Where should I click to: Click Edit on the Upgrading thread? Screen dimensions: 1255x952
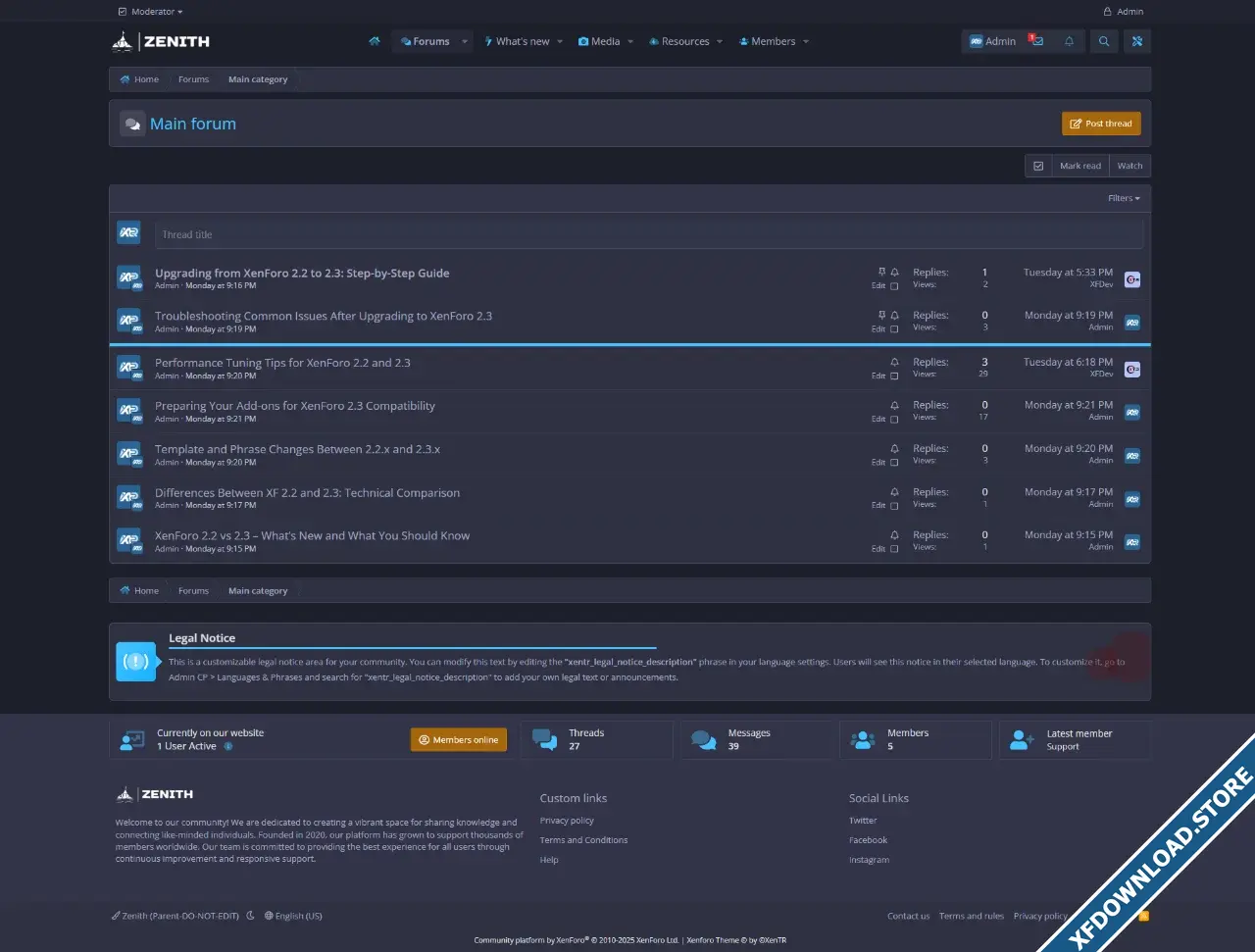(x=878, y=286)
